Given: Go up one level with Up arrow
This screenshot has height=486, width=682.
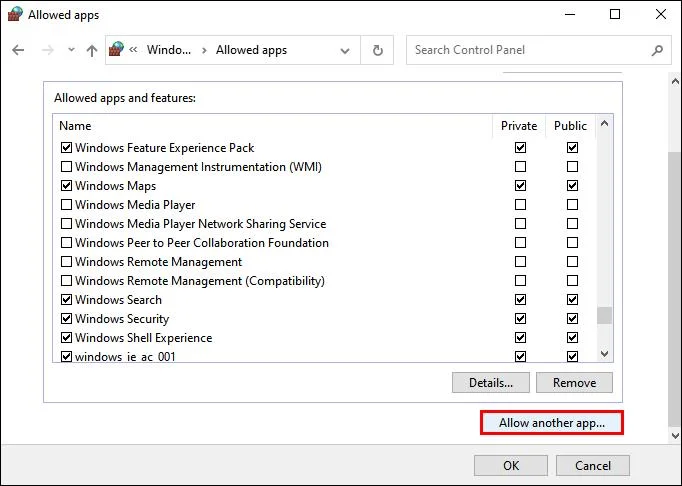Looking at the screenshot, I should [x=92, y=50].
